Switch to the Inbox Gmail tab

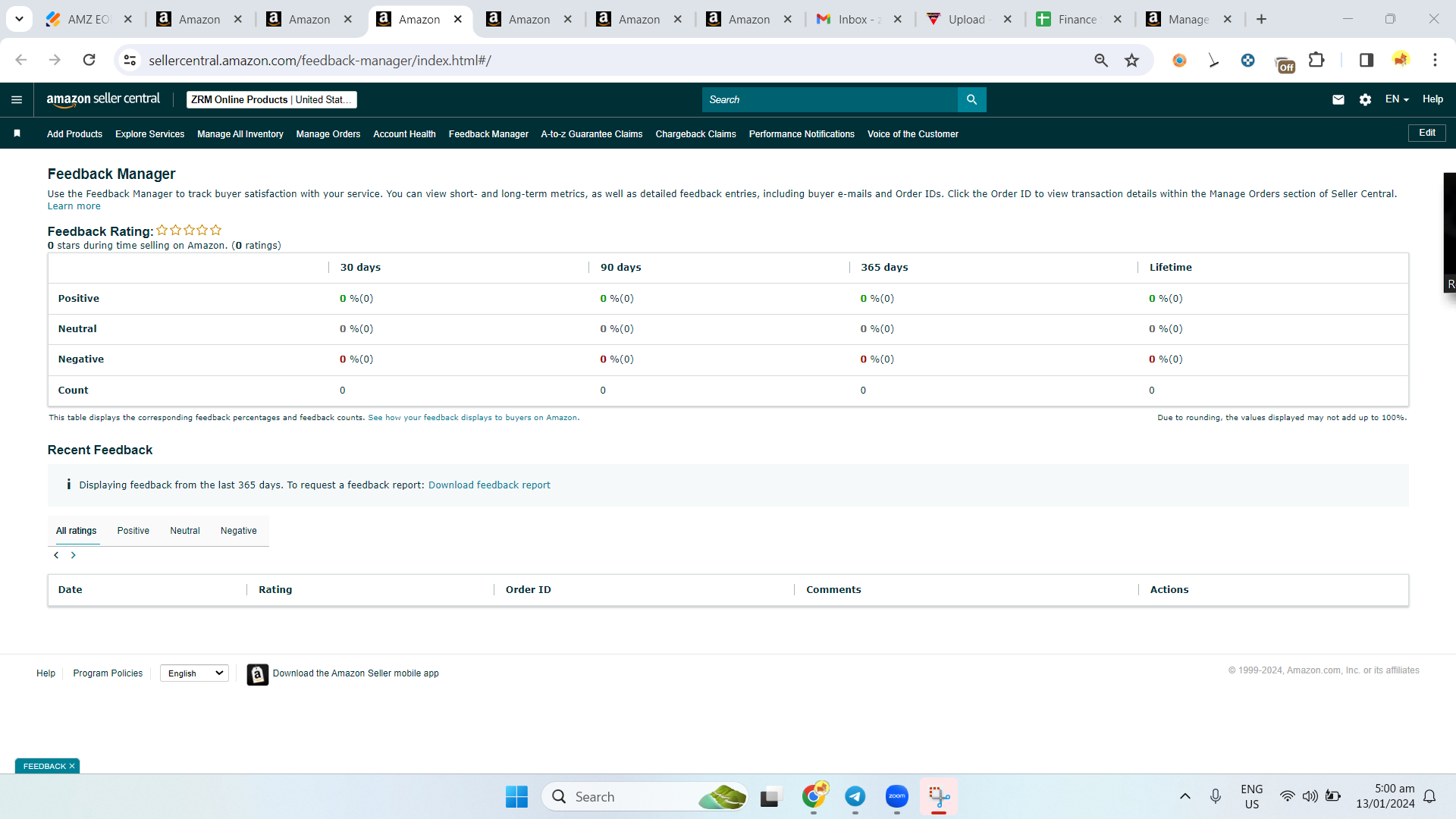(859, 19)
